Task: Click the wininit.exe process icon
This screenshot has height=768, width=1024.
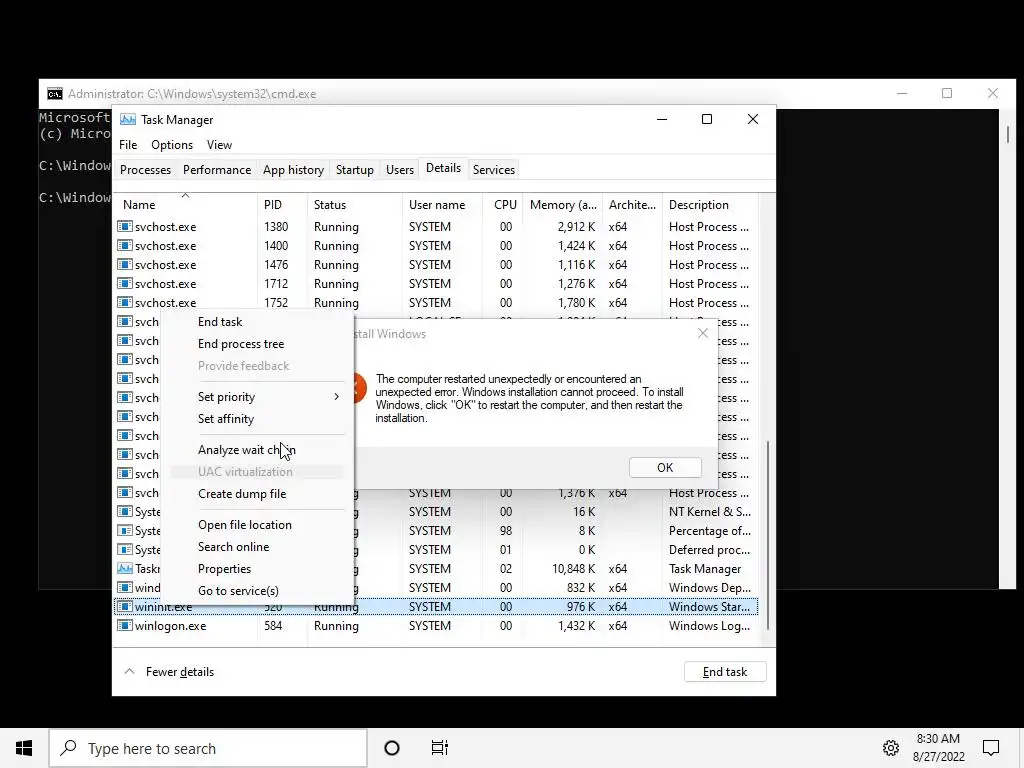Action: (x=125, y=606)
